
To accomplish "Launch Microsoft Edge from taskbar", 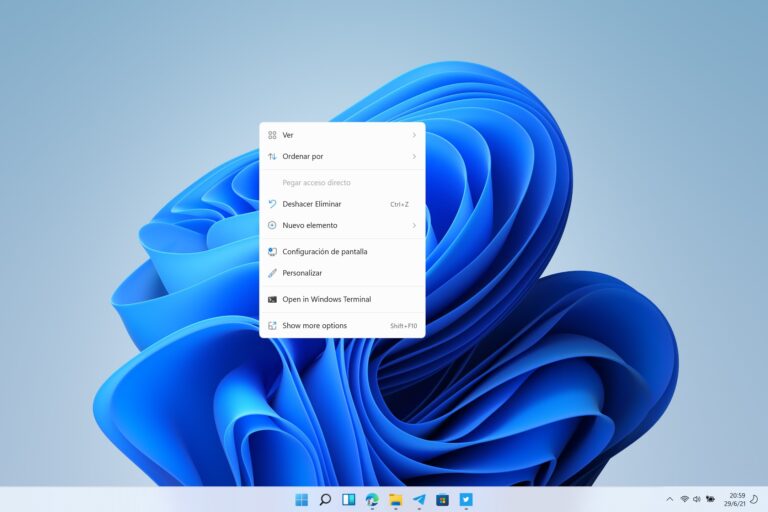I will tap(372, 500).
